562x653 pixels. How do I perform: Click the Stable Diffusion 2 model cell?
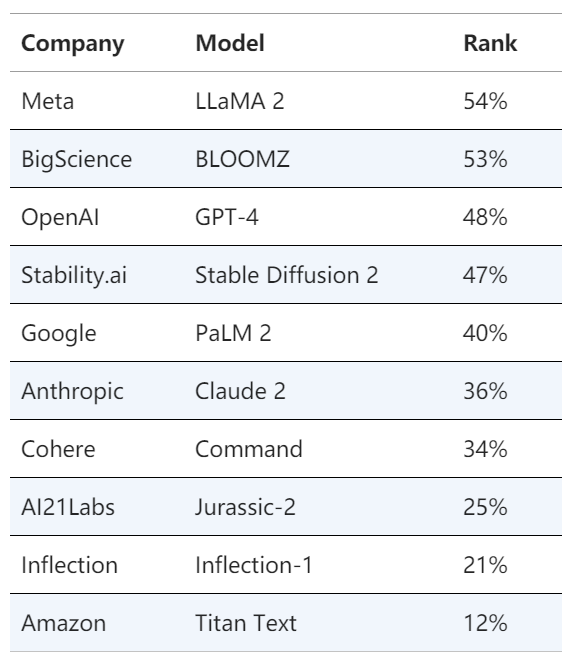287,275
